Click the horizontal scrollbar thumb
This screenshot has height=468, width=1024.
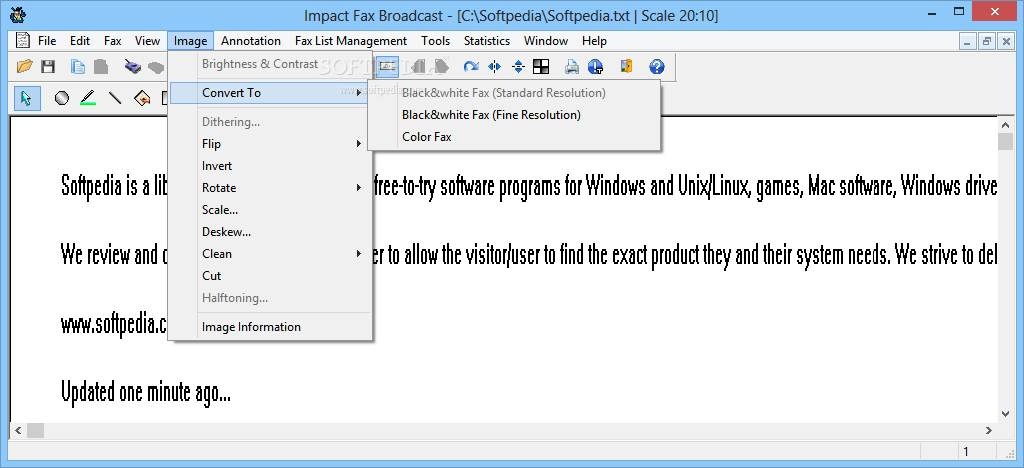point(35,430)
